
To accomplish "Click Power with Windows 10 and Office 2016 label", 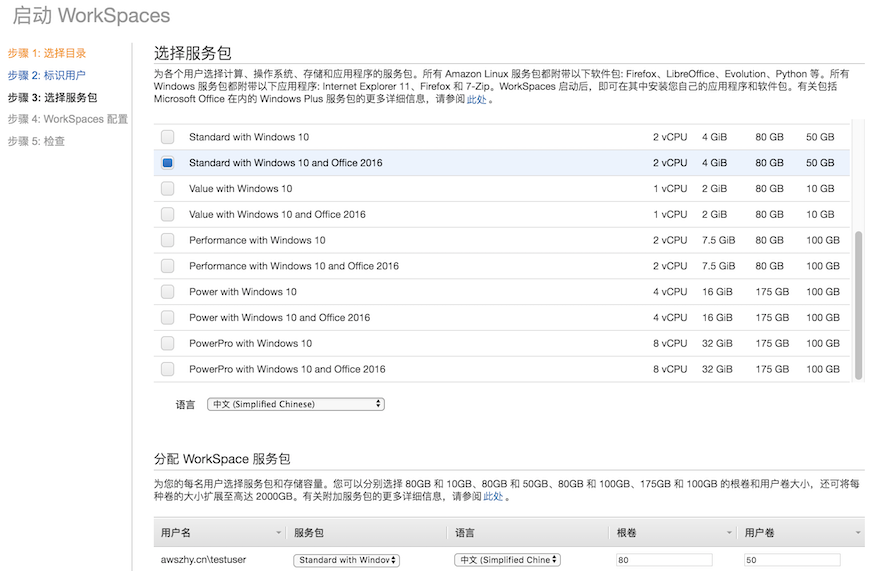I will [x=279, y=318].
